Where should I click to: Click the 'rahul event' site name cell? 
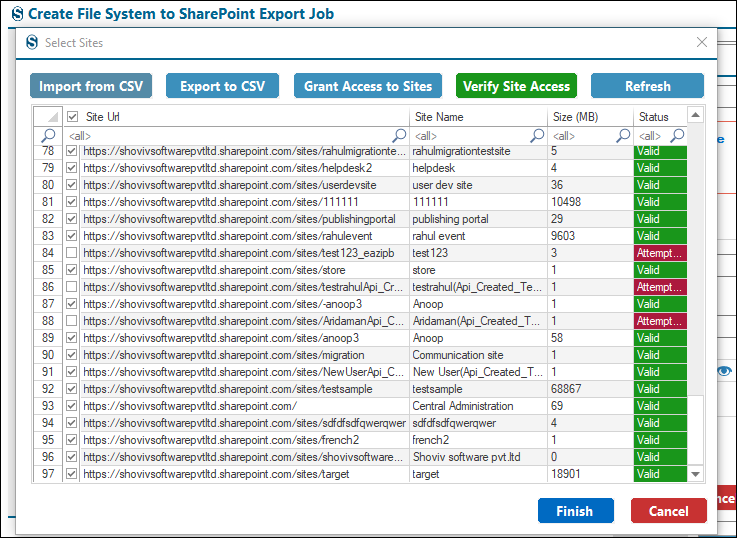pos(478,236)
